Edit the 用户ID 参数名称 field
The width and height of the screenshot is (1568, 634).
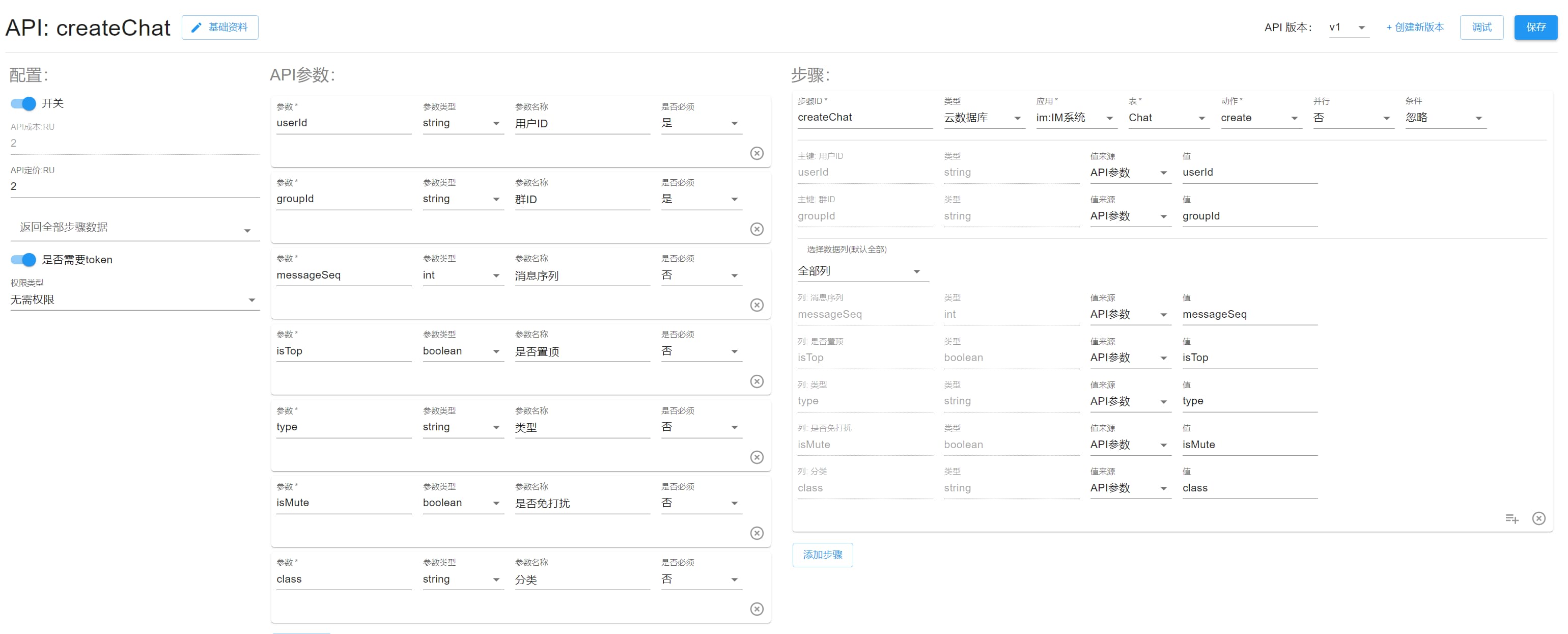[582, 123]
